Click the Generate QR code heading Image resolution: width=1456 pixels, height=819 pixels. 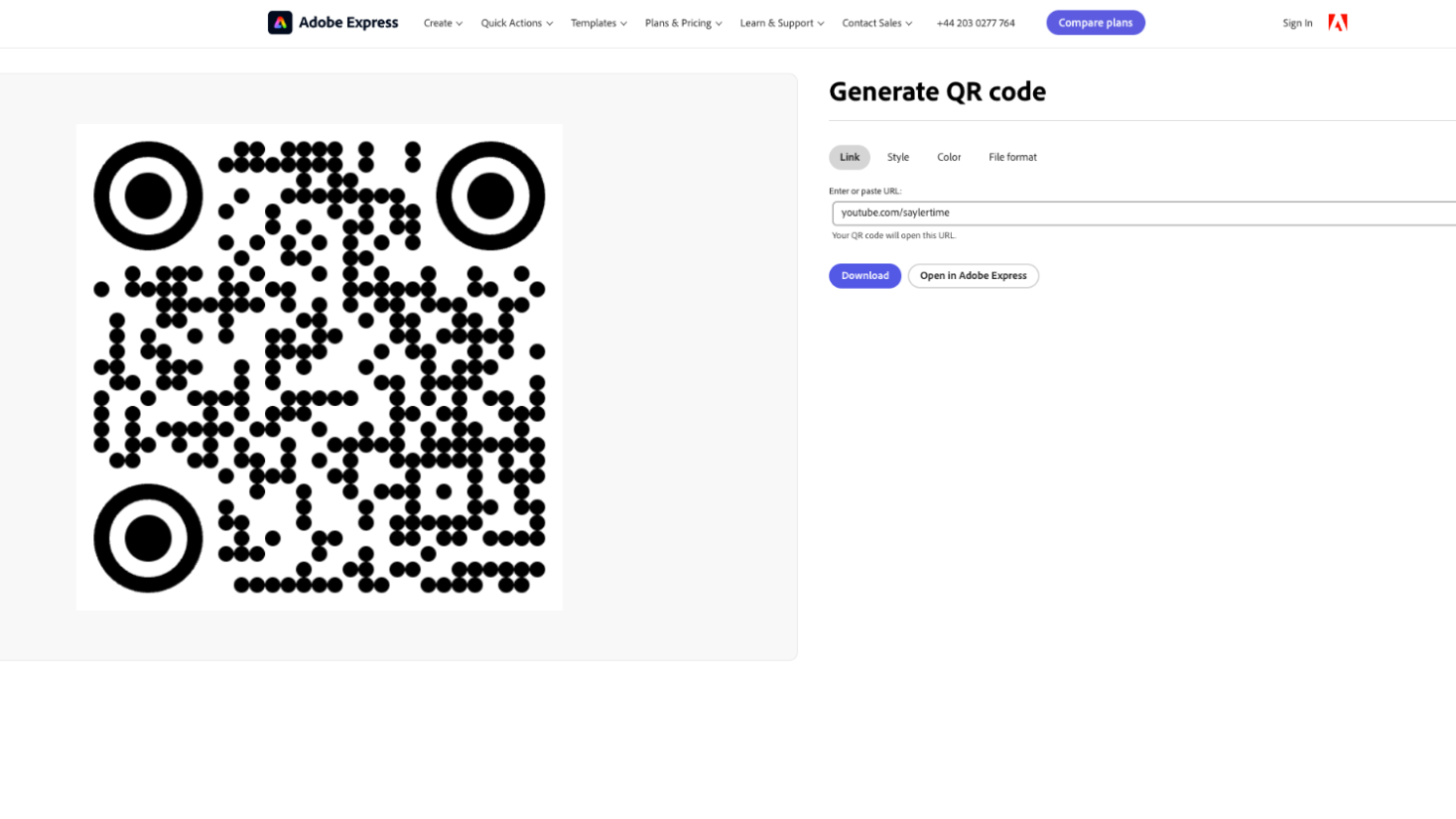click(x=937, y=91)
